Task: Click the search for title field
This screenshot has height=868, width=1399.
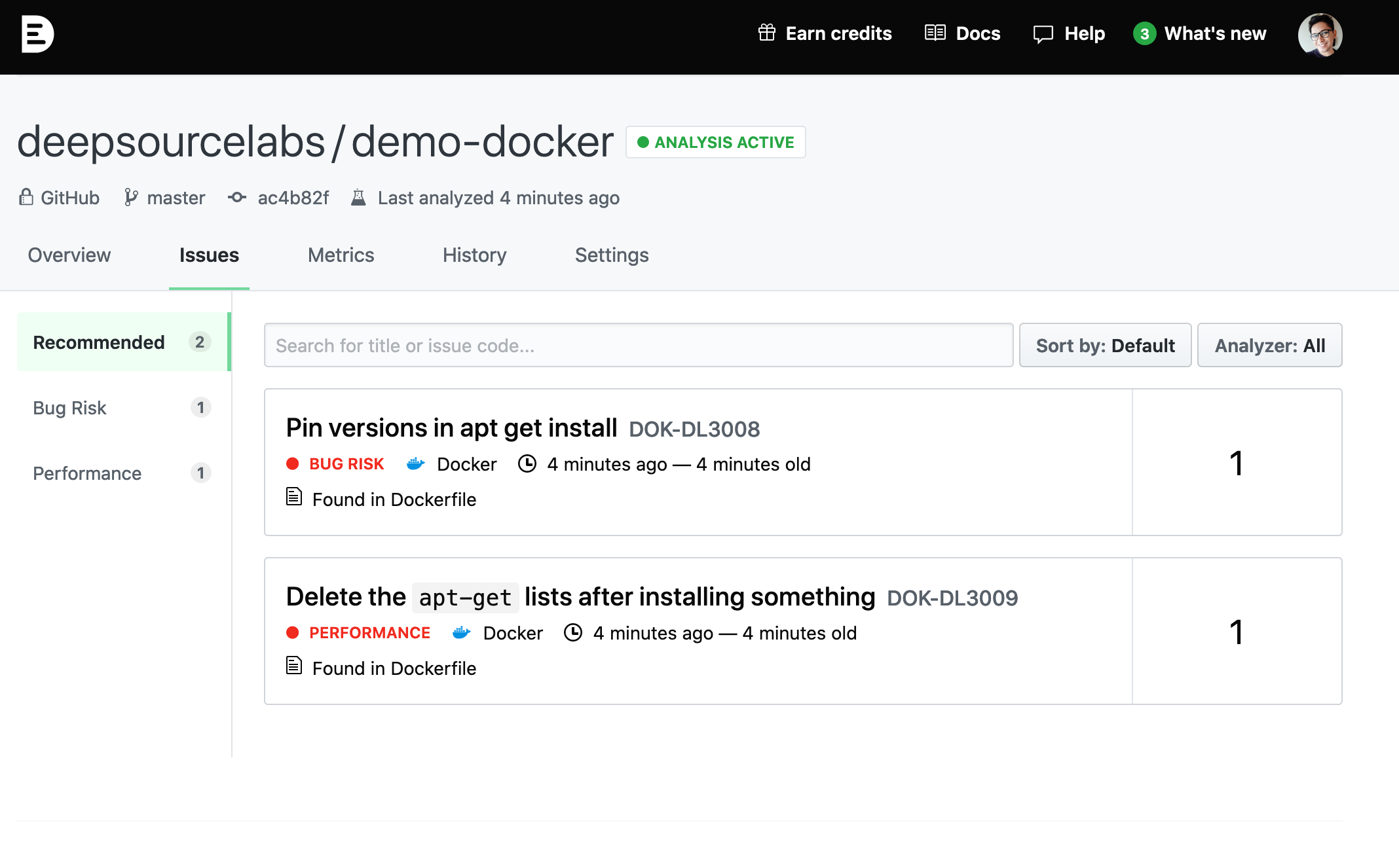Action: [639, 345]
